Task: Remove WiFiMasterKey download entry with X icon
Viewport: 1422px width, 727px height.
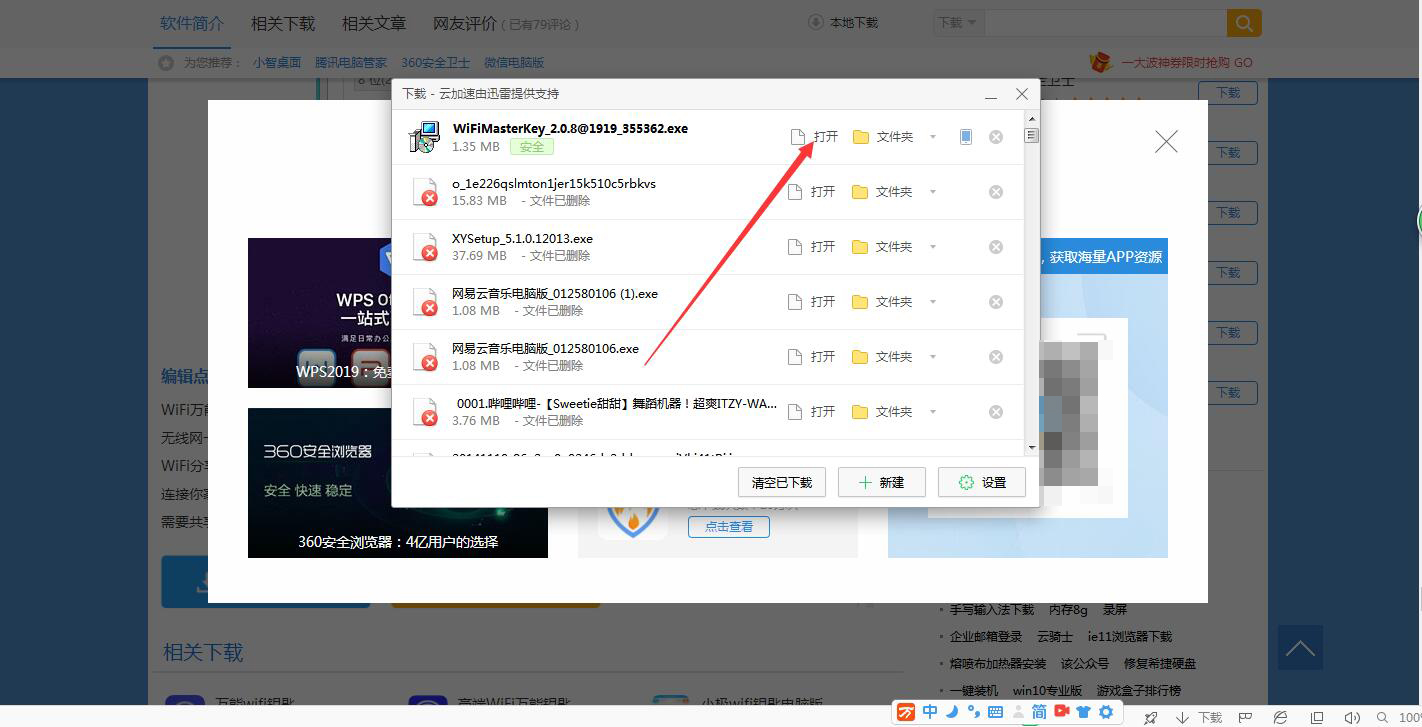Action: (x=996, y=137)
